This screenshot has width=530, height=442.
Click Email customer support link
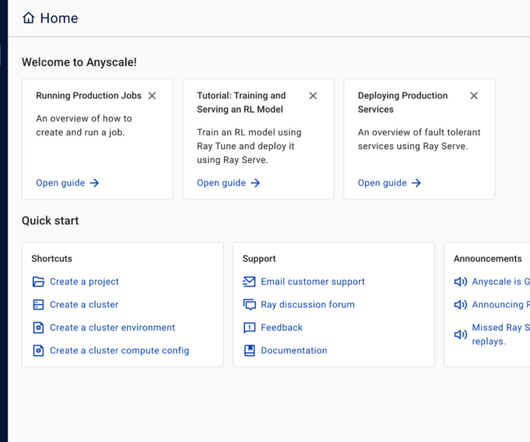pyautogui.click(x=313, y=281)
